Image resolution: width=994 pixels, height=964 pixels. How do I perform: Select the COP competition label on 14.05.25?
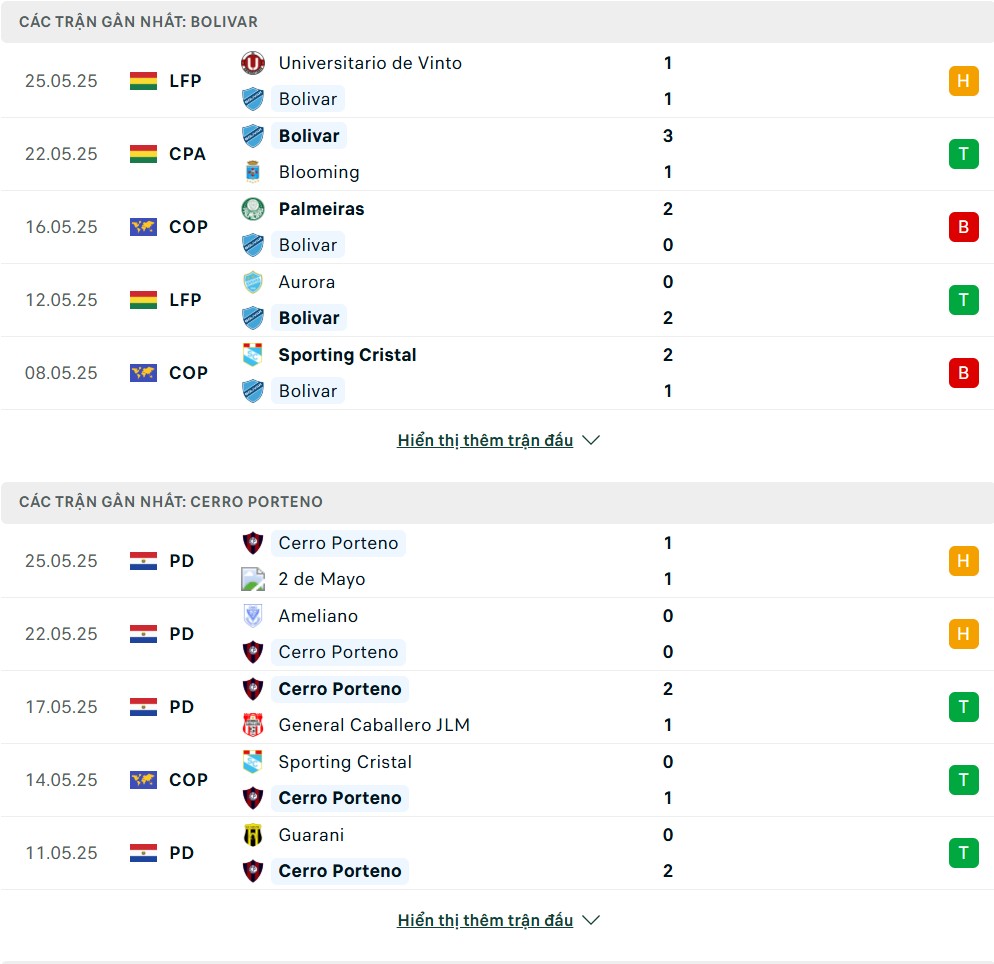[x=188, y=780]
